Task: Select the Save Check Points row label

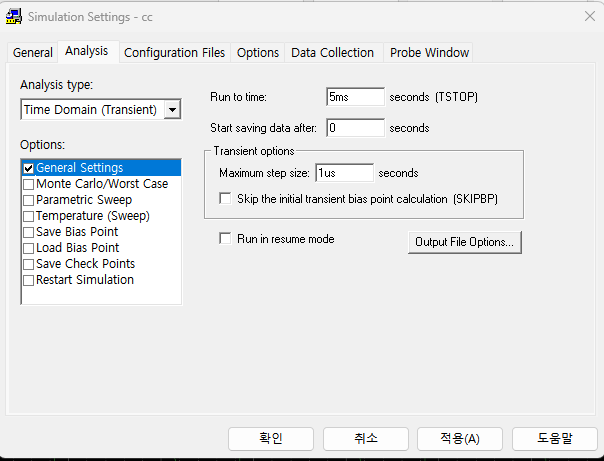Action: click(x=86, y=264)
